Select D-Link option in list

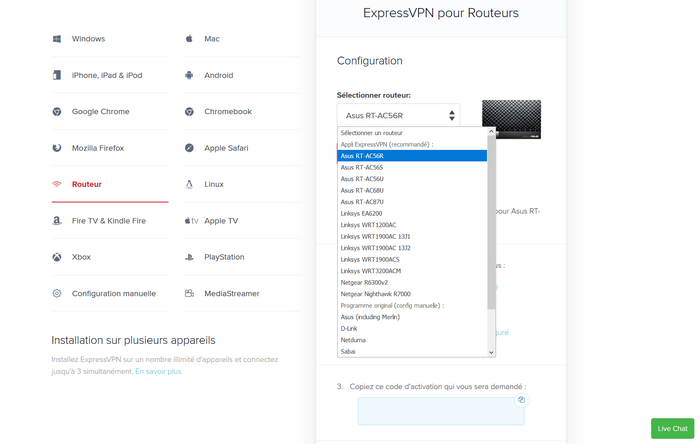412,328
